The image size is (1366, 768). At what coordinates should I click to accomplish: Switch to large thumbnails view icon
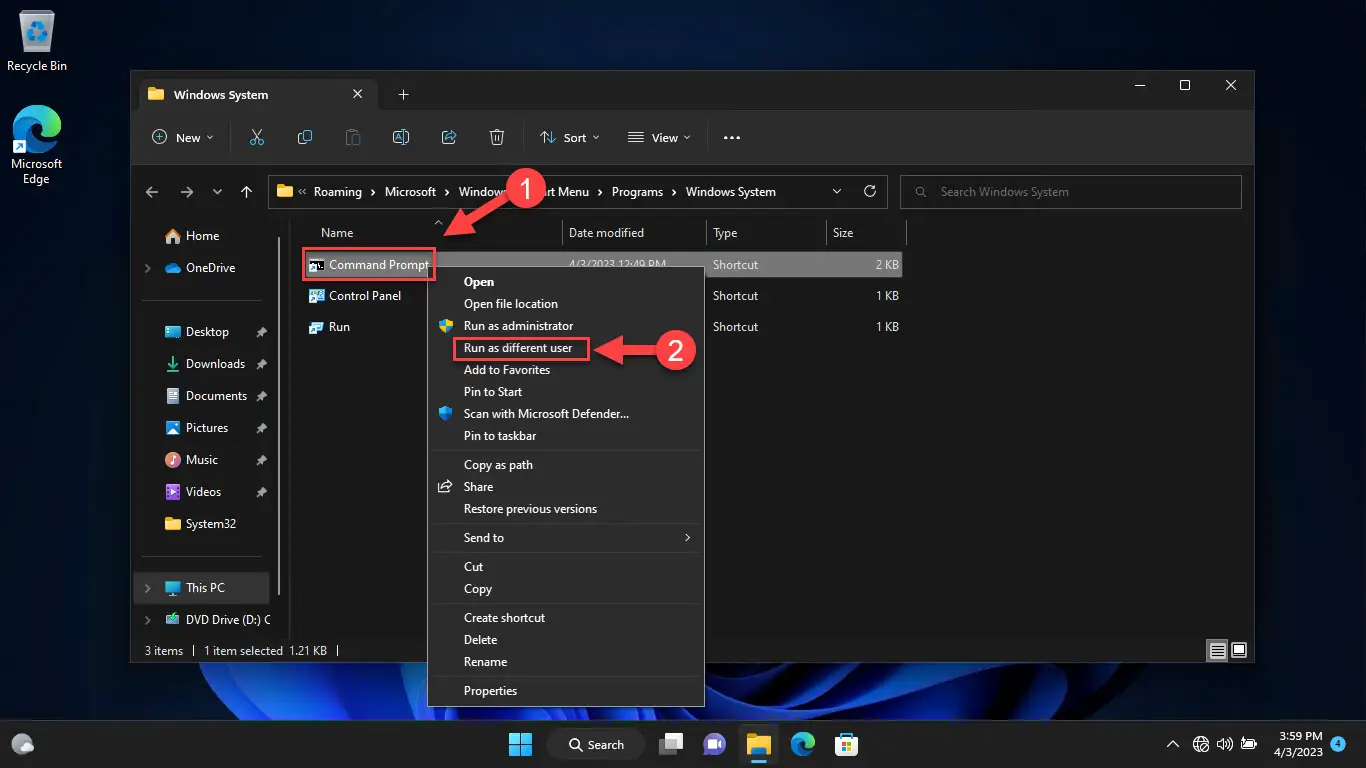1239,650
